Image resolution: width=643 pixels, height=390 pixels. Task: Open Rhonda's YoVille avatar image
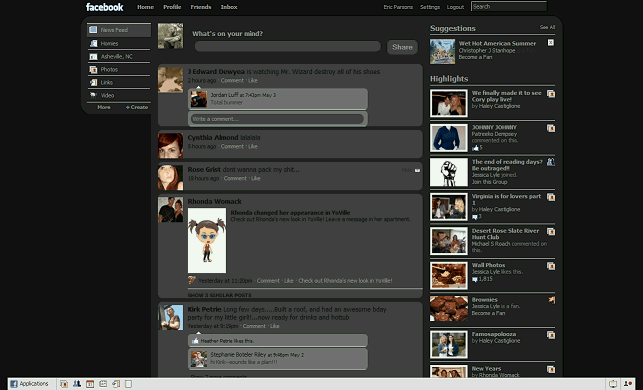pos(207,240)
